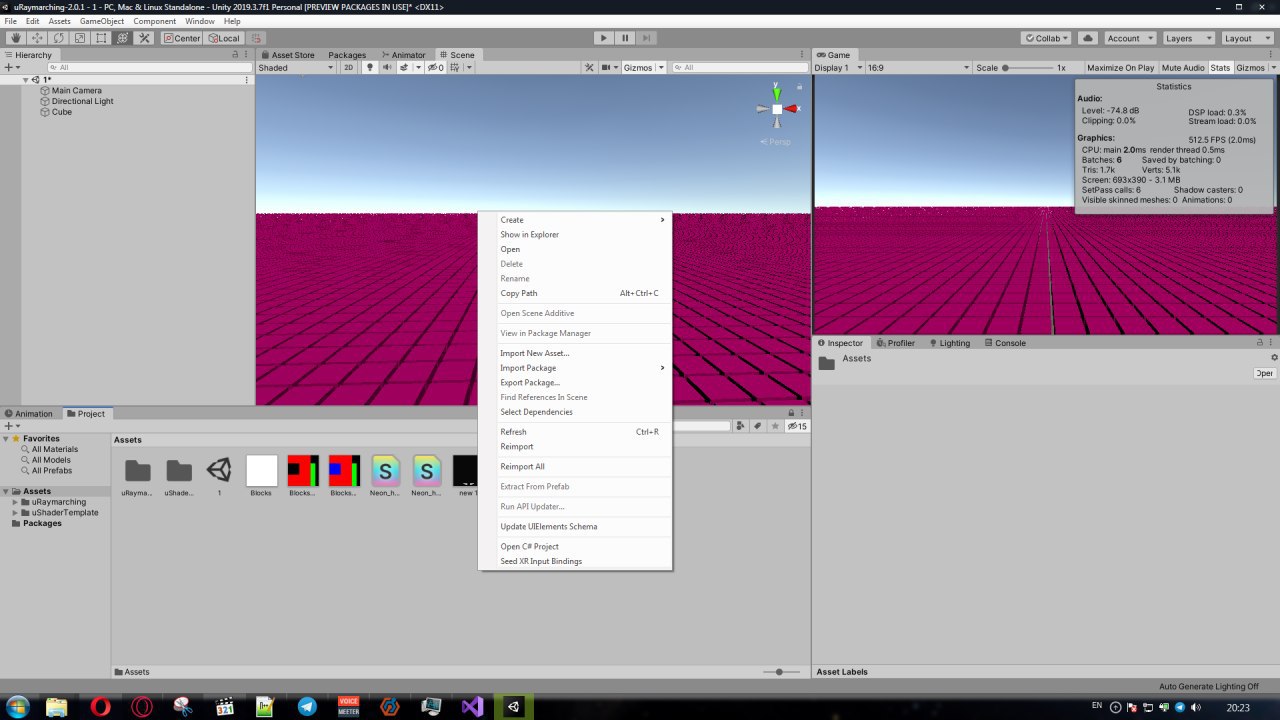Adjust the Project icon size slider
The height and width of the screenshot is (720, 1280).
tap(781, 672)
